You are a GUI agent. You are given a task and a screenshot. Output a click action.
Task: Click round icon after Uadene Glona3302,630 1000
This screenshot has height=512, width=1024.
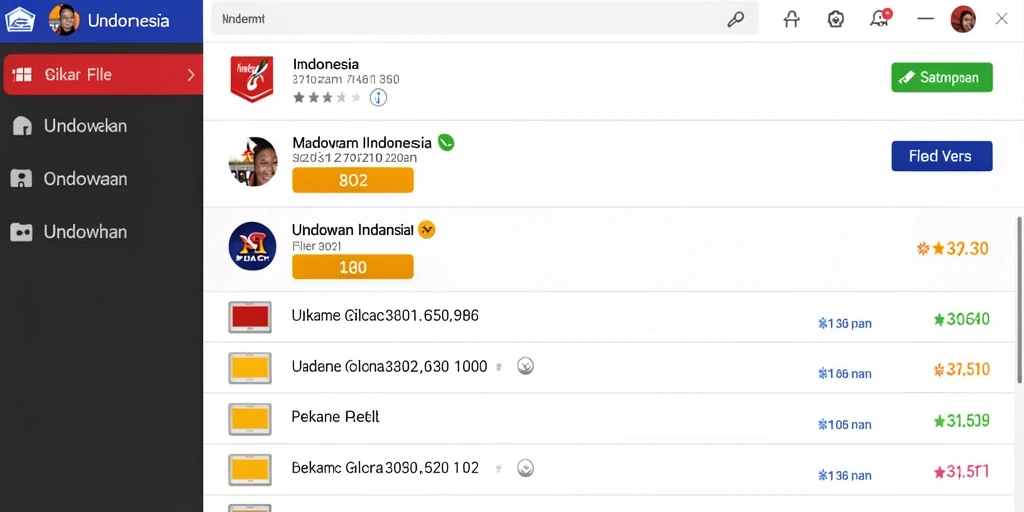point(525,366)
